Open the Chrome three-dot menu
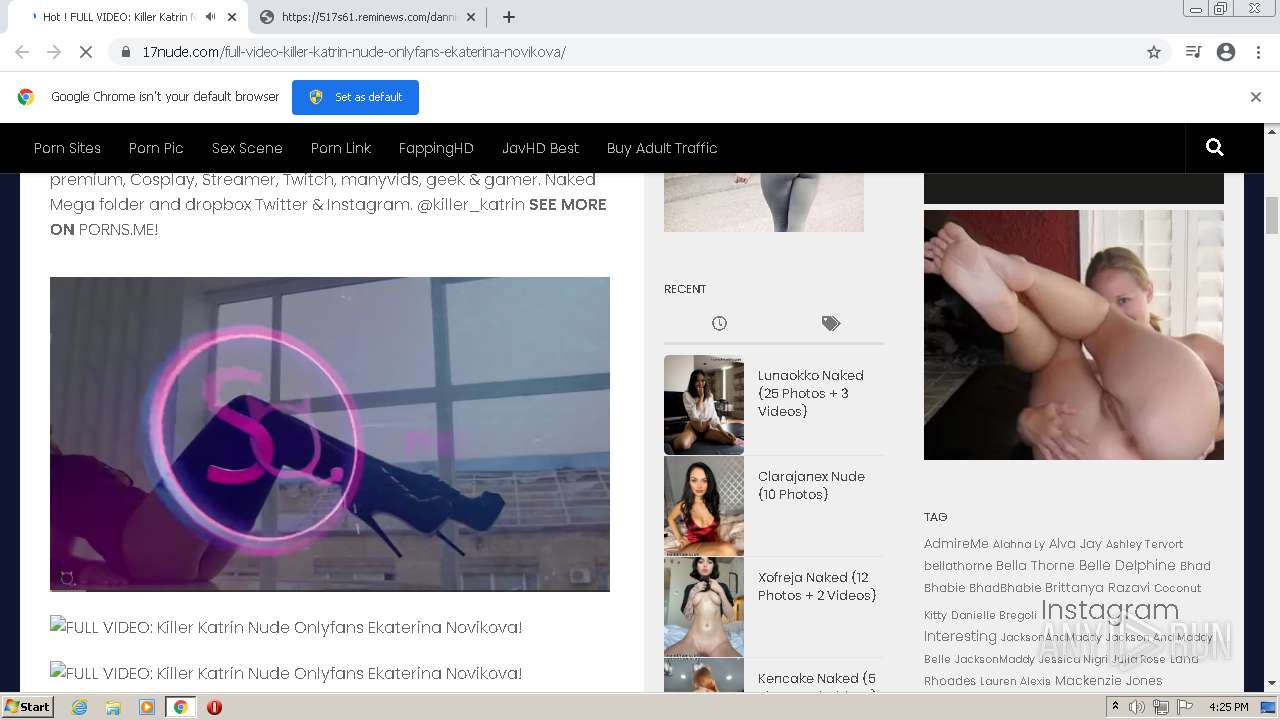 coord(1257,52)
